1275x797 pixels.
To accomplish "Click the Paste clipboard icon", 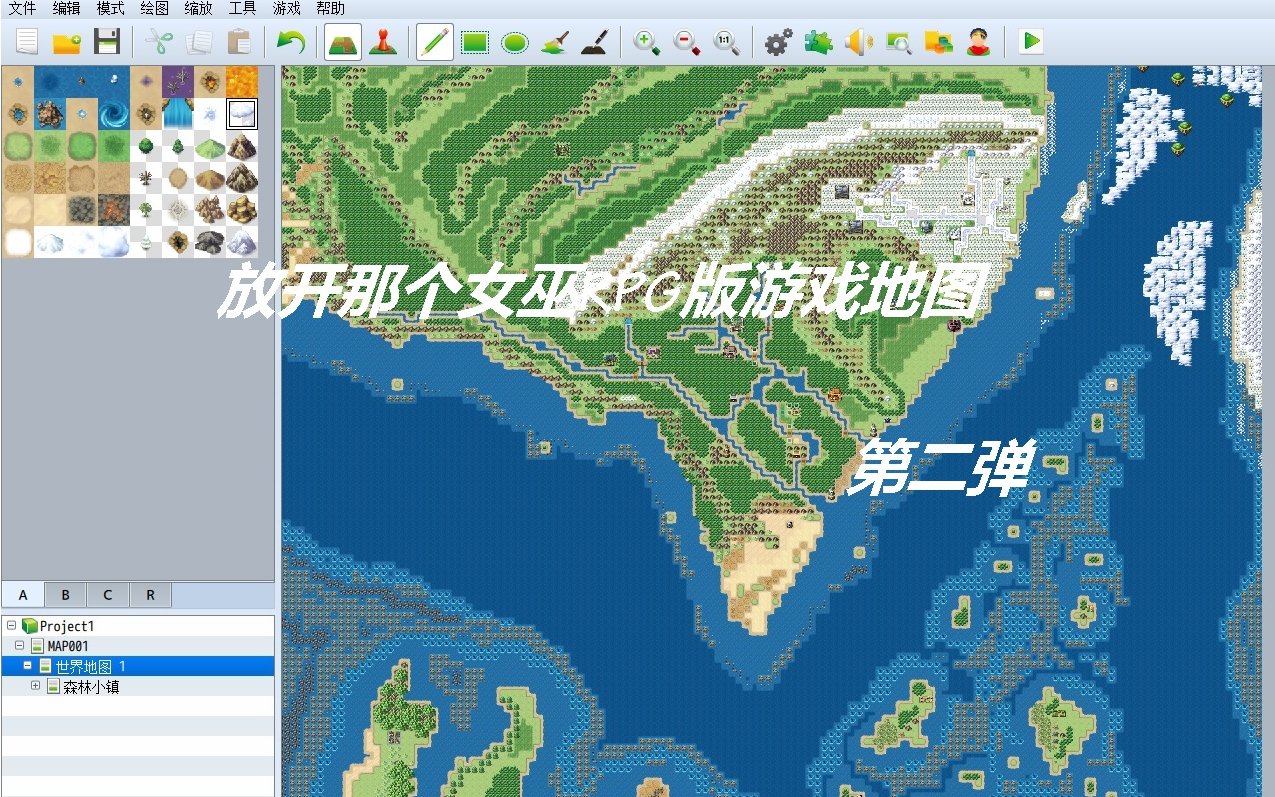I will click(x=239, y=42).
